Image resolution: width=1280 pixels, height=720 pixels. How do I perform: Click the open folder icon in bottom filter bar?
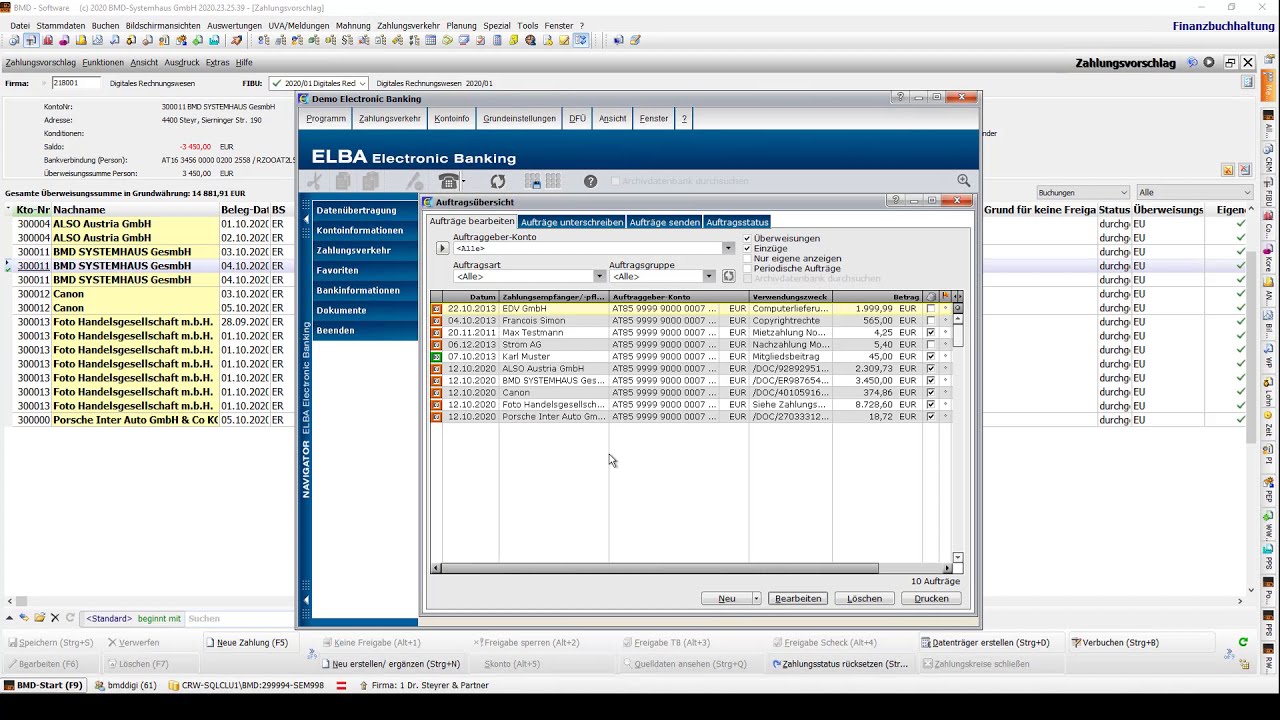(40, 618)
